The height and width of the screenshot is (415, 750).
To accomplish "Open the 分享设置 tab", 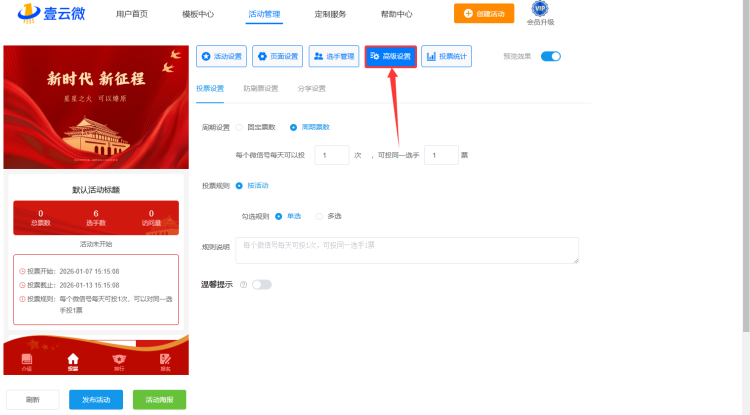I will tap(311, 88).
